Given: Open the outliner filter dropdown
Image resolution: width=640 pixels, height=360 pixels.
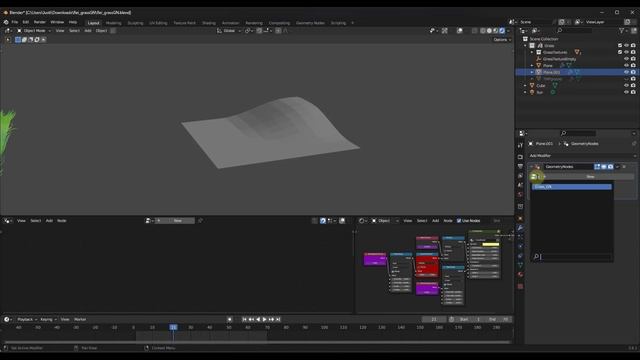Looking at the screenshot, I should click(x=622, y=31).
